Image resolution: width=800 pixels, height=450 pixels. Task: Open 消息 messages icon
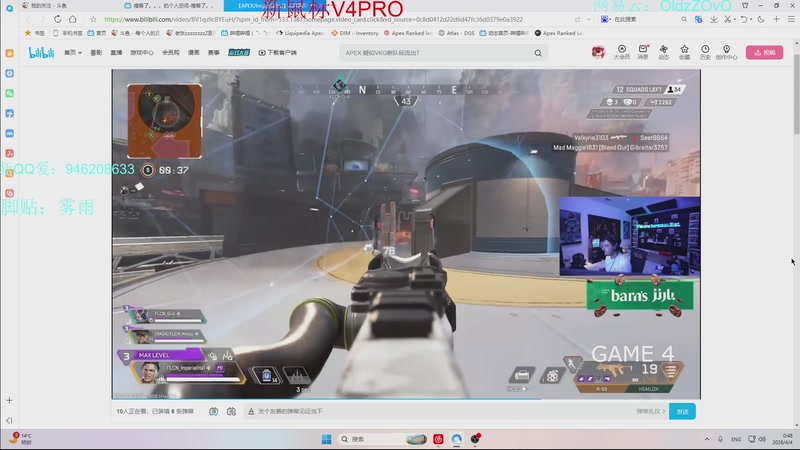pos(643,52)
